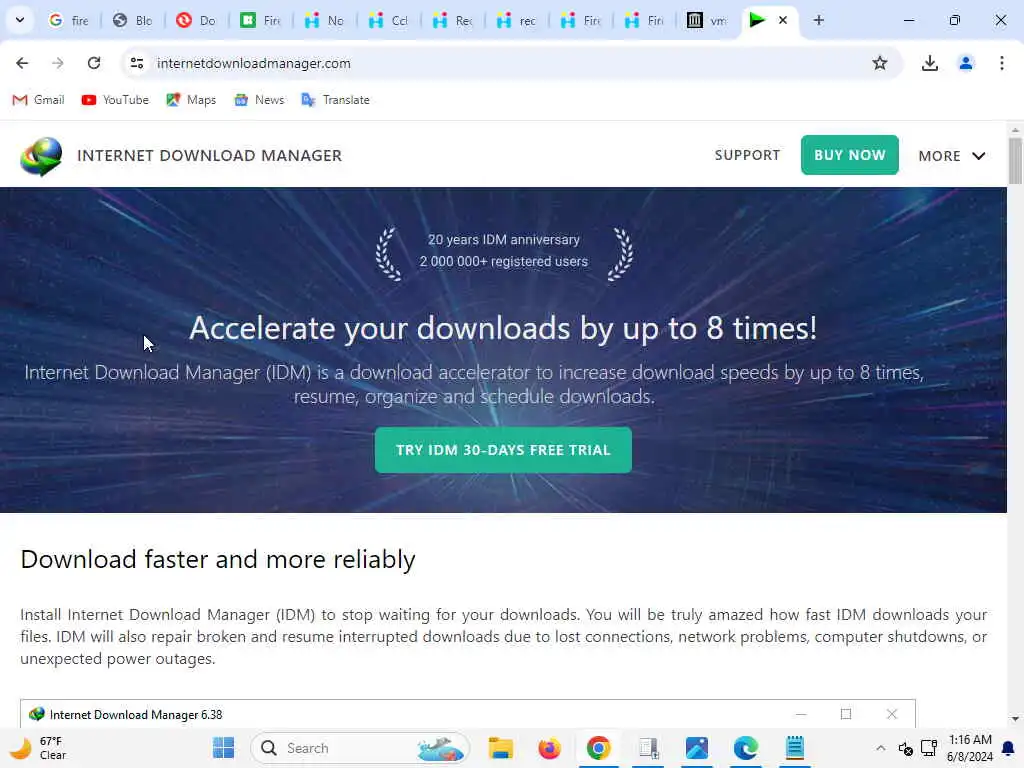Screen dimensions: 1024x768
Task: Open the News bookmark
Action: click(x=259, y=100)
